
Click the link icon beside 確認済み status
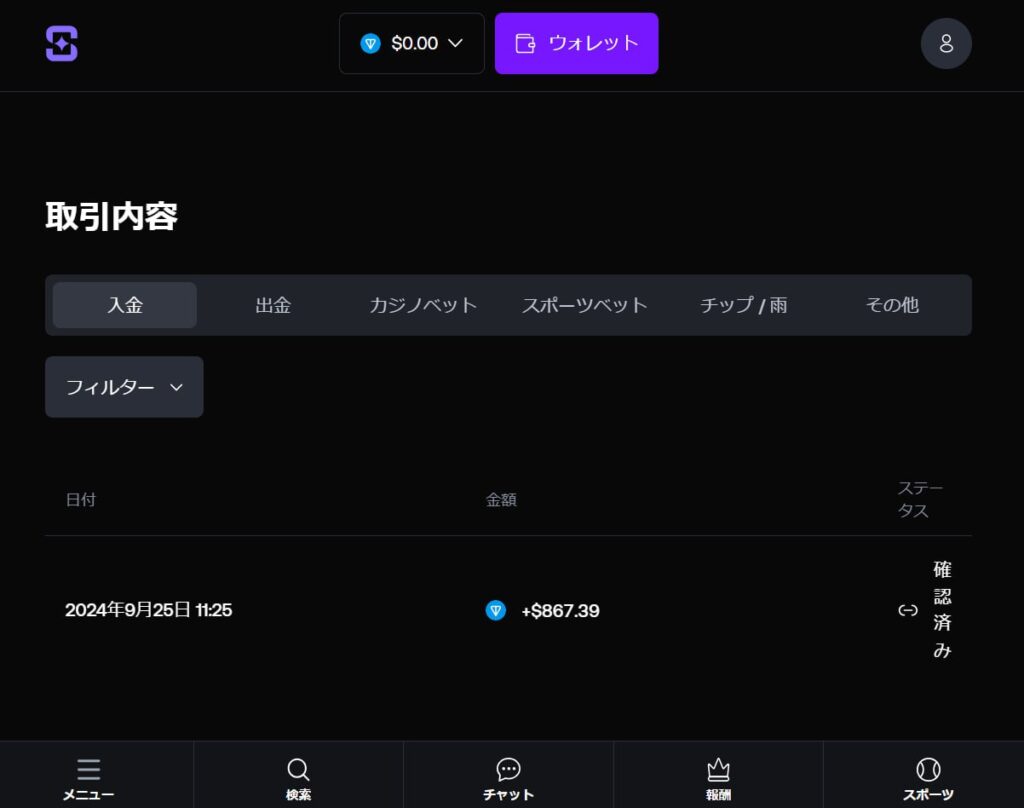pos(907,610)
